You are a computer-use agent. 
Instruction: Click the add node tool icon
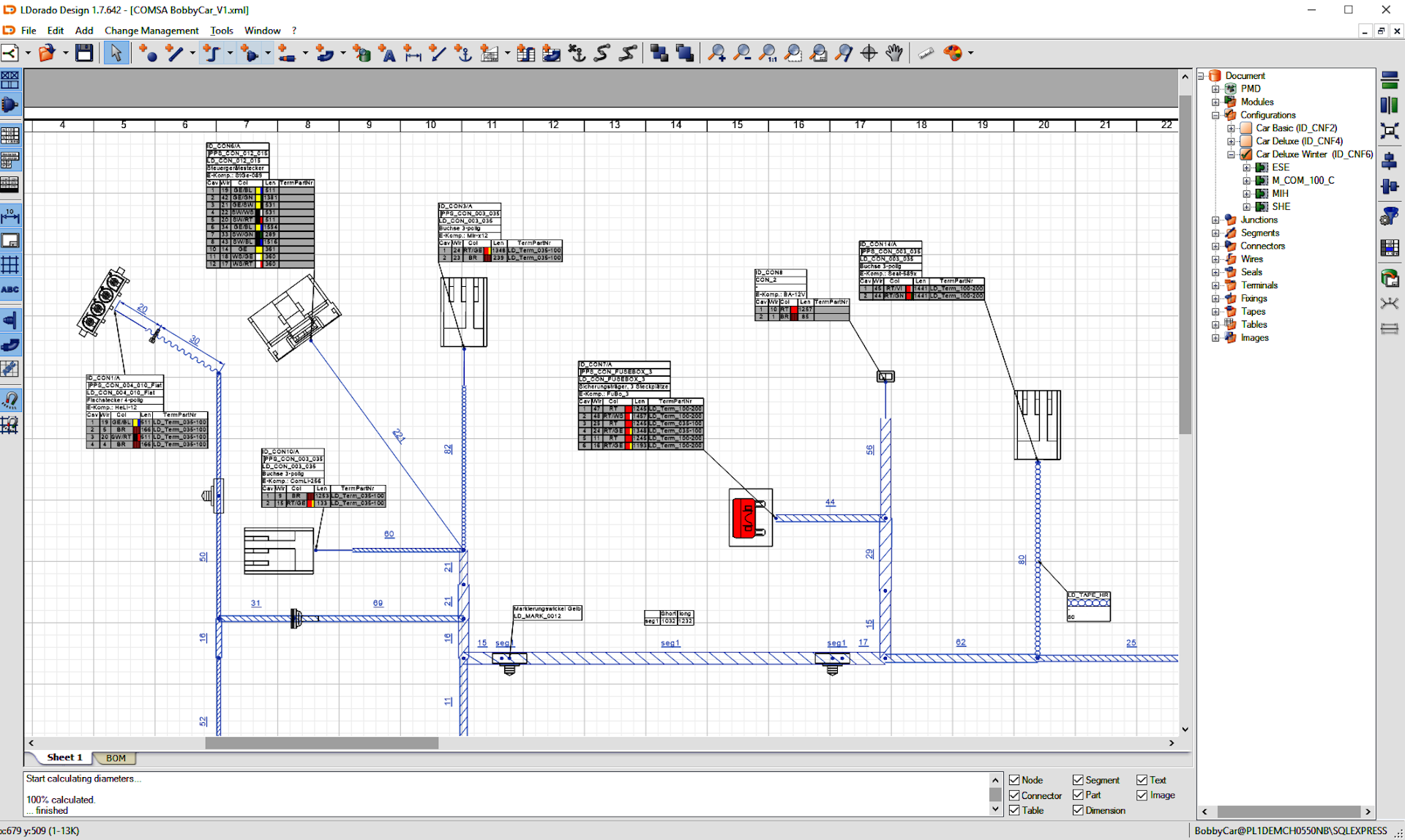point(149,53)
